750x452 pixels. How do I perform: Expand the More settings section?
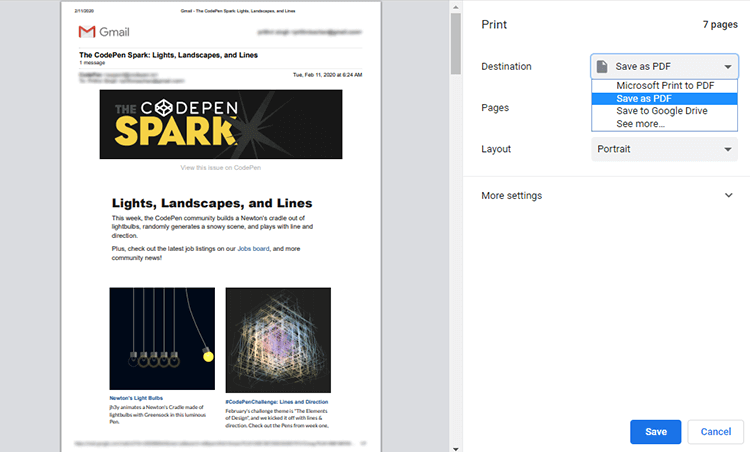pos(607,196)
